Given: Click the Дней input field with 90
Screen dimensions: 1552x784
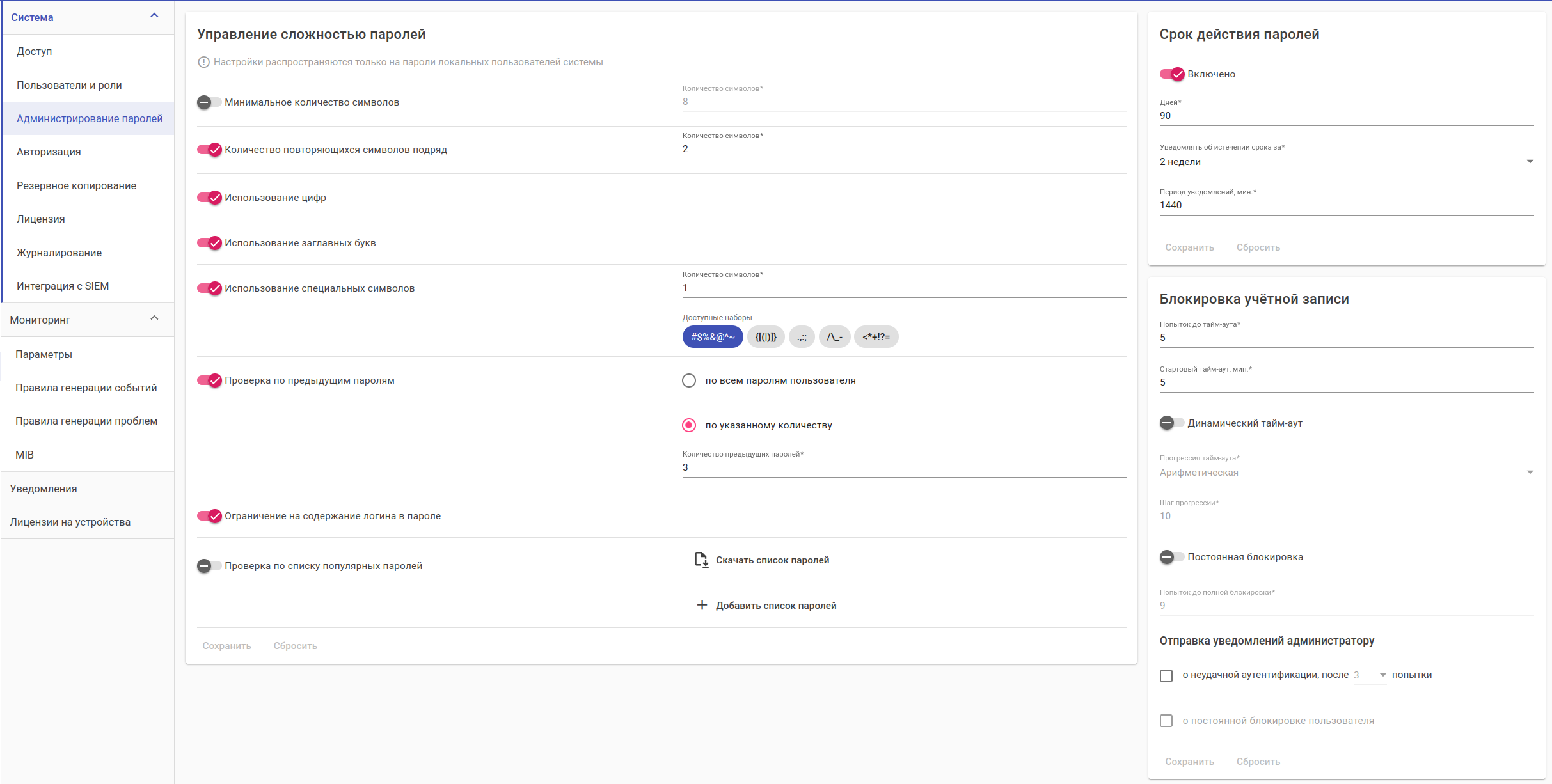Looking at the screenshot, I should click(1346, 116).
